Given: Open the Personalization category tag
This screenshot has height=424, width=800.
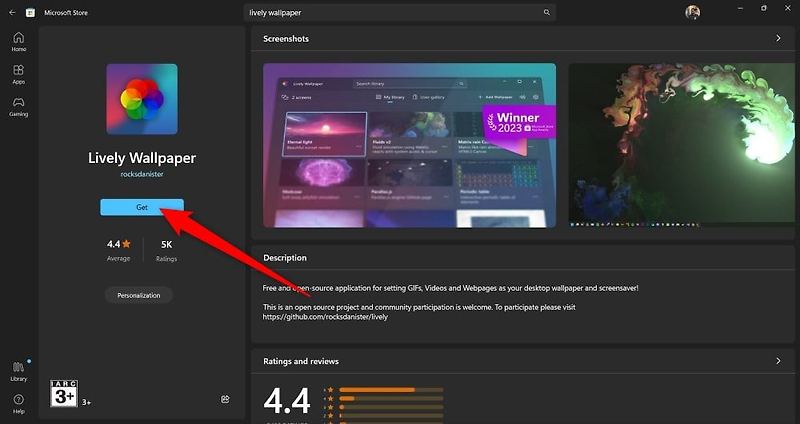Looking at the screenshot, I should (x=139, y=295).
